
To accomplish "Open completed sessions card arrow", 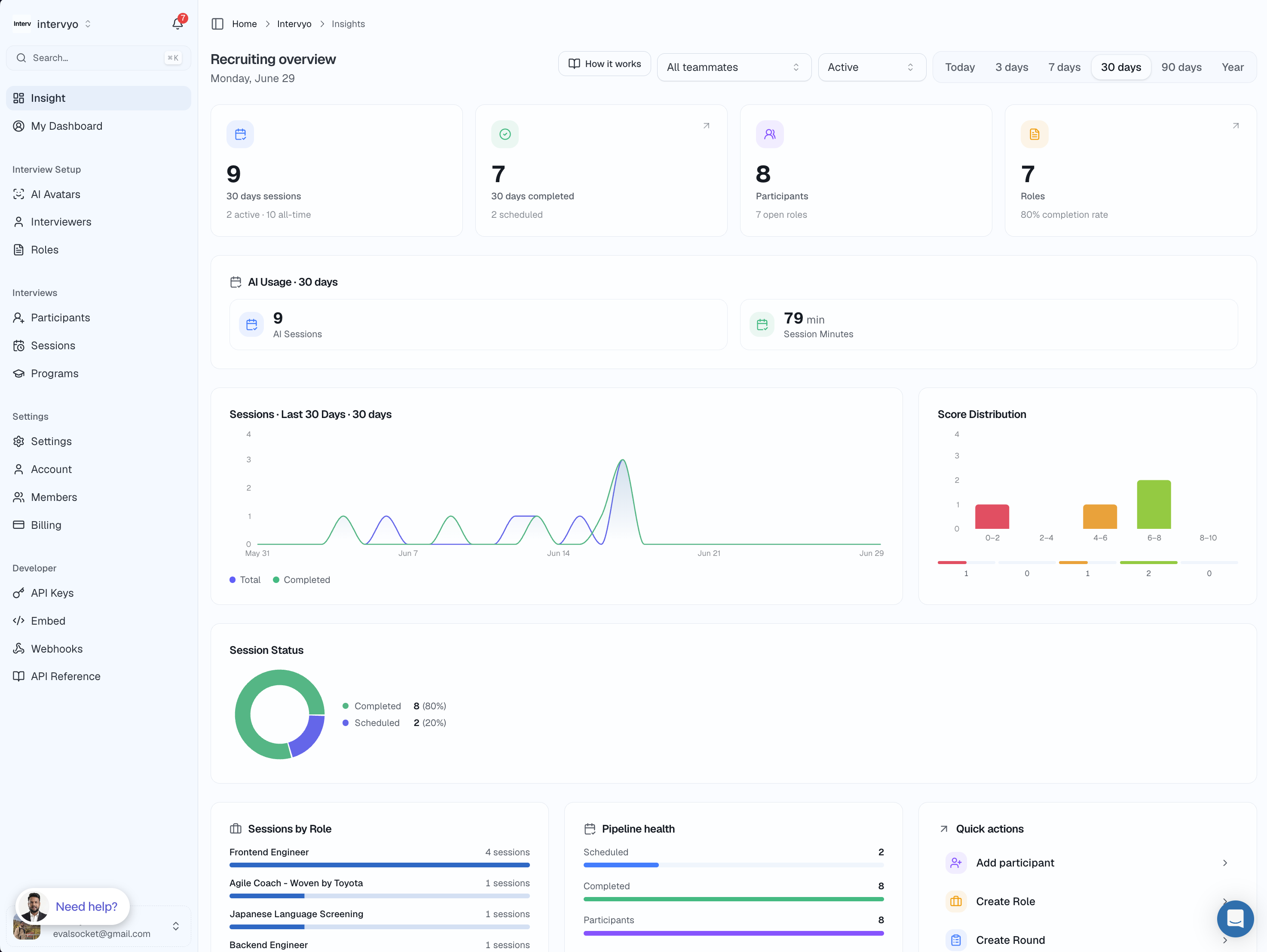I will click(706, 126).
